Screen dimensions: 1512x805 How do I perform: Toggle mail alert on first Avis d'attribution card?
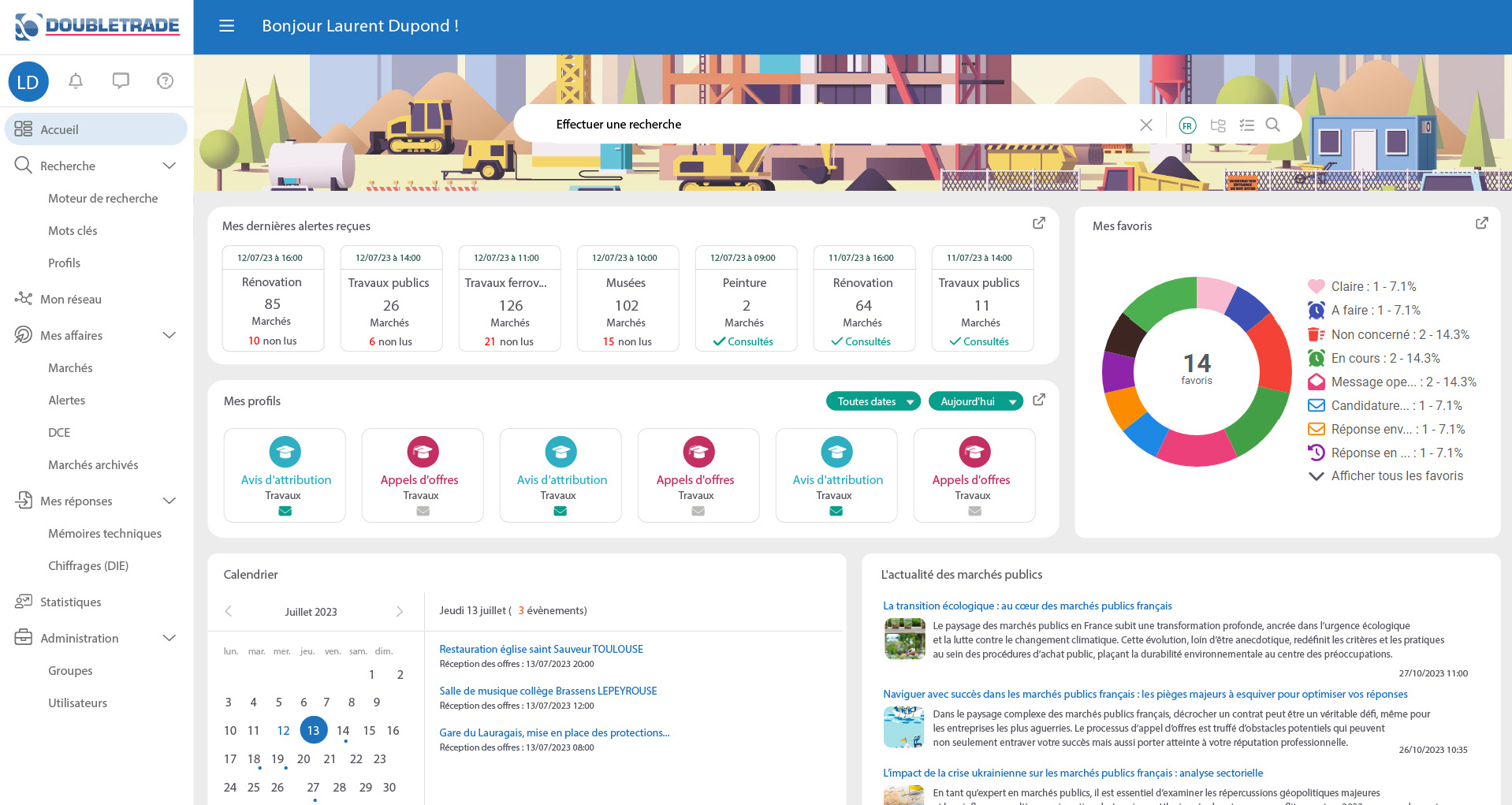[x=285, y=511]
